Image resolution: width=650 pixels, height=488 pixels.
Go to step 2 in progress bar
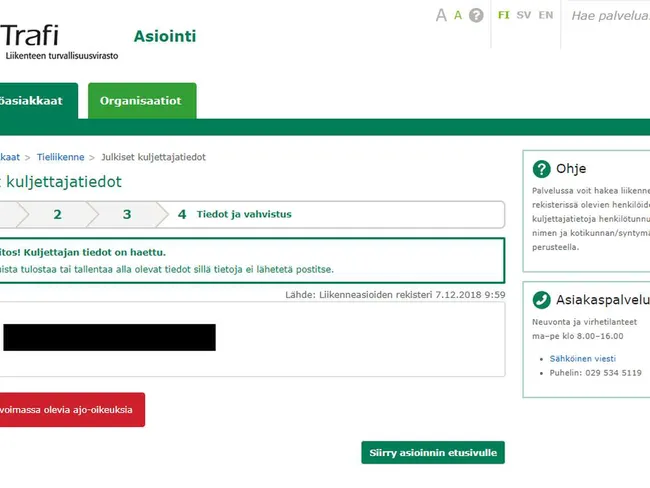(x=58, y=214)
